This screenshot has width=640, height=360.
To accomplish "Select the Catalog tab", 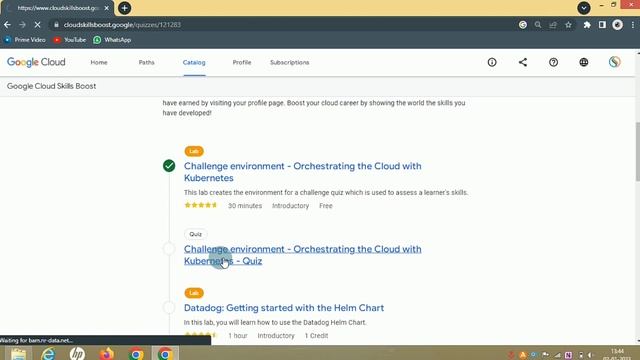I will coord(194,62).
